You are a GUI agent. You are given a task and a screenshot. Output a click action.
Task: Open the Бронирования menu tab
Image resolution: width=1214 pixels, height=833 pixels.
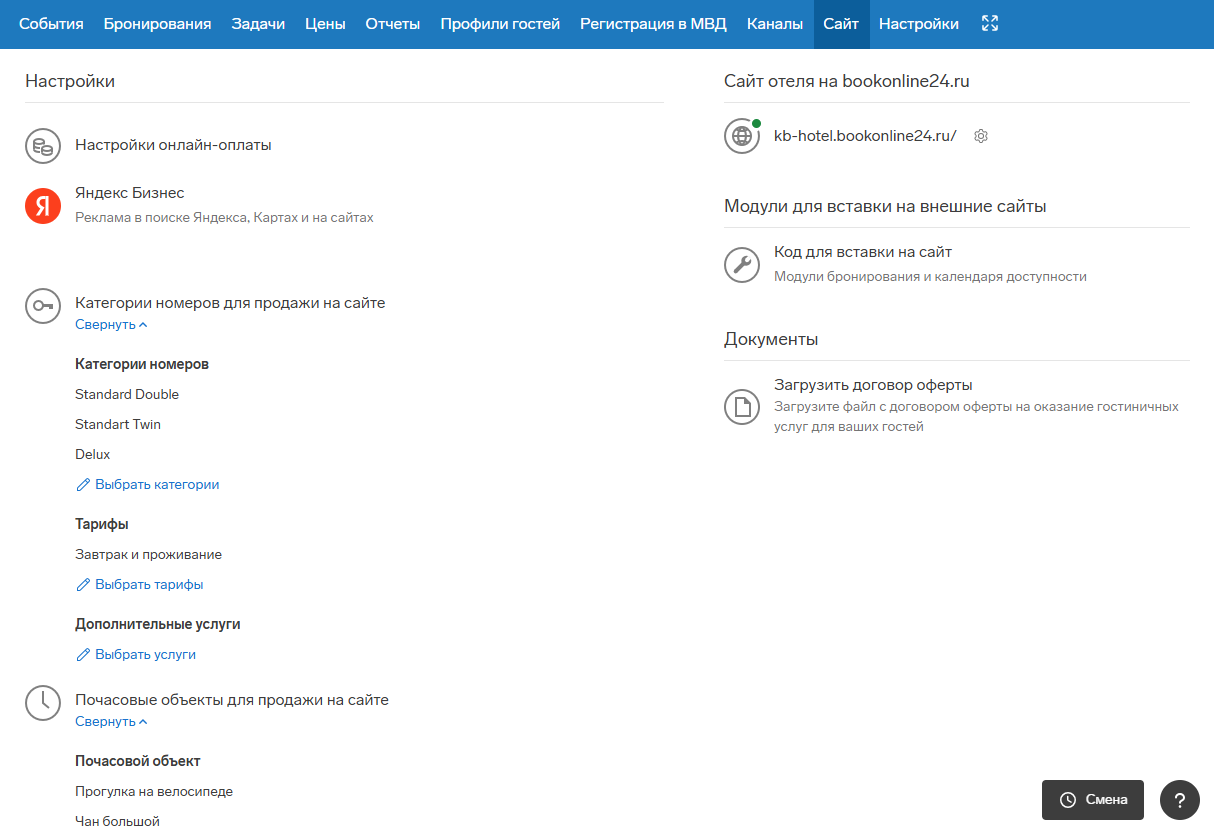(157, 24)
